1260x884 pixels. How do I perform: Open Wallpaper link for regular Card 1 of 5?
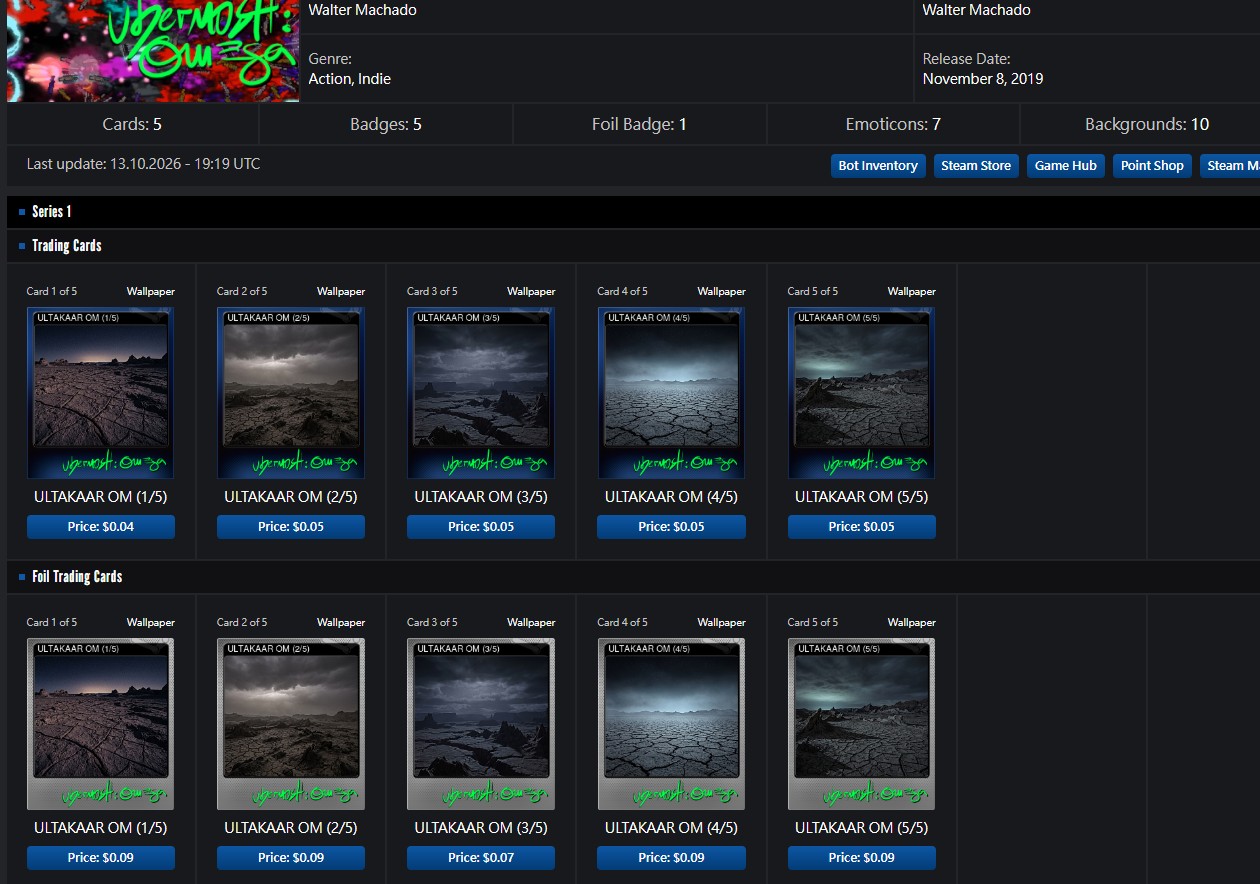click(x=150, y=292)
